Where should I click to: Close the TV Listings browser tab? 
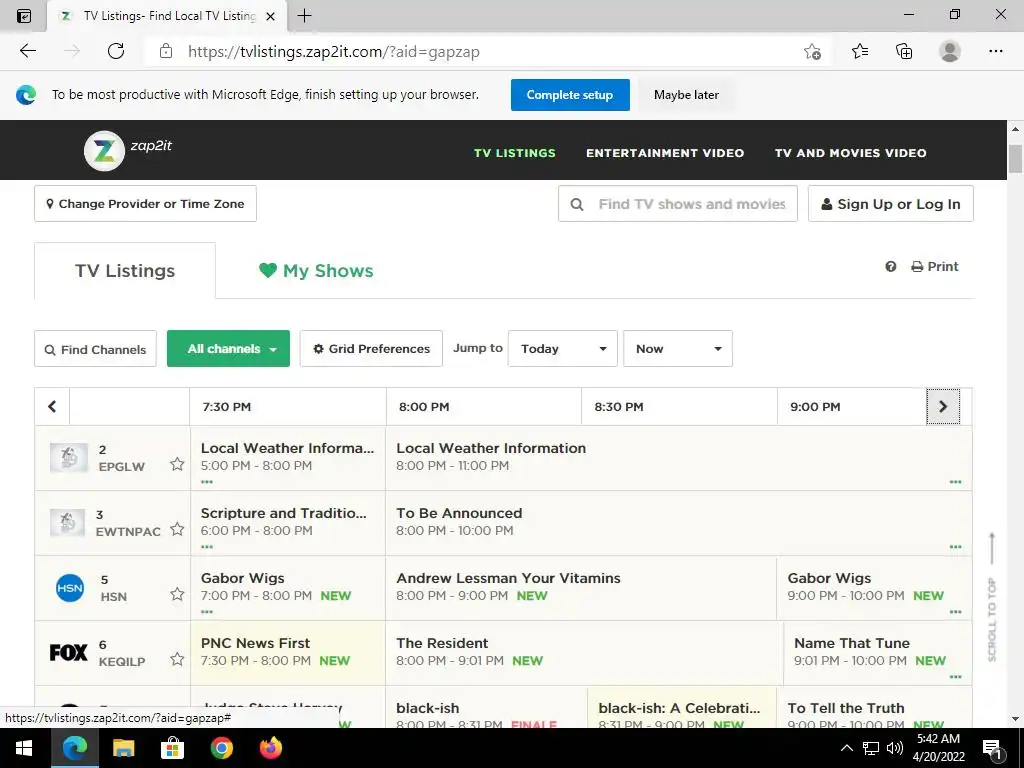pyautogui.click(x=270, y=16)
